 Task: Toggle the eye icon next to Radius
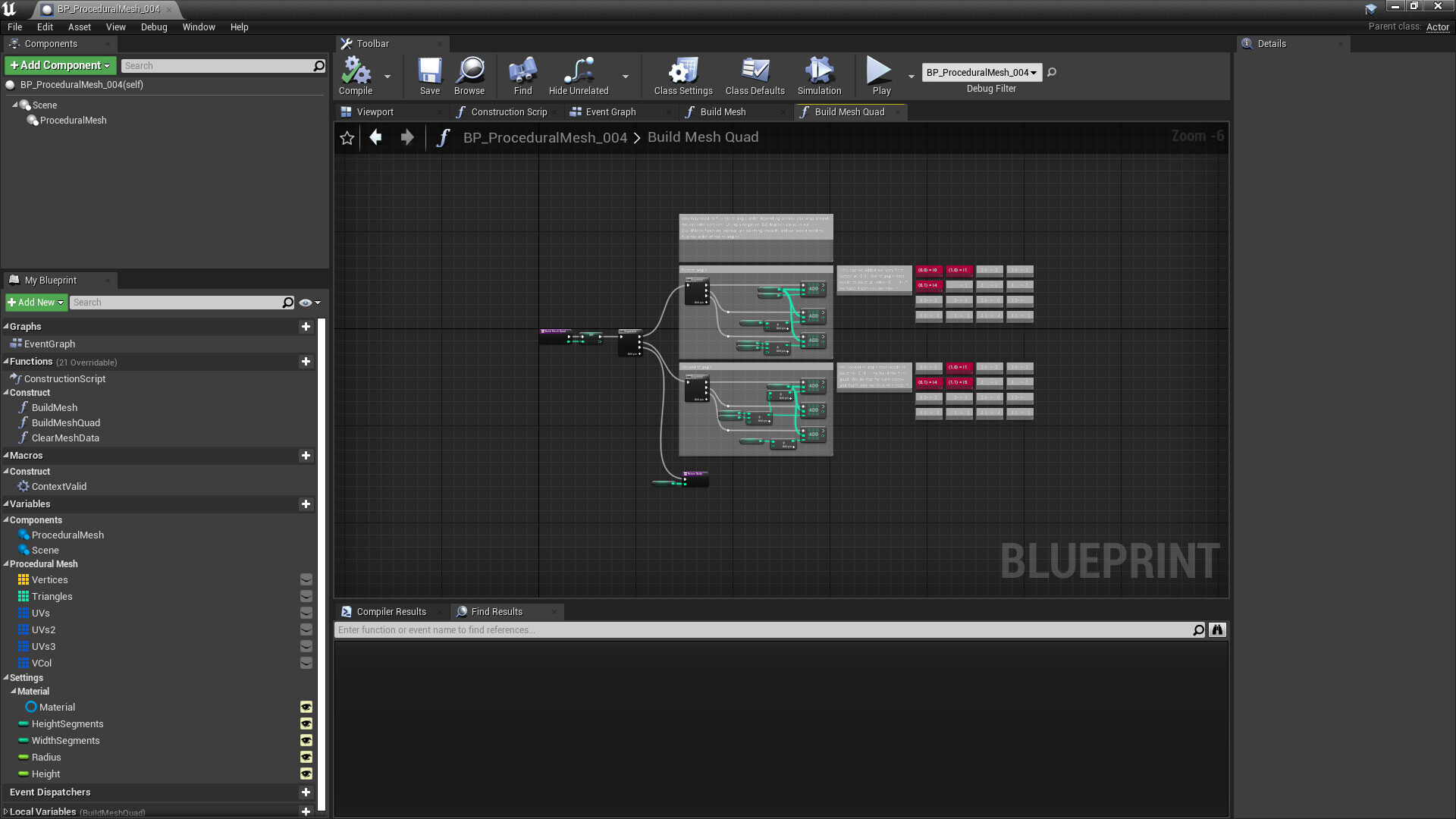306,757
